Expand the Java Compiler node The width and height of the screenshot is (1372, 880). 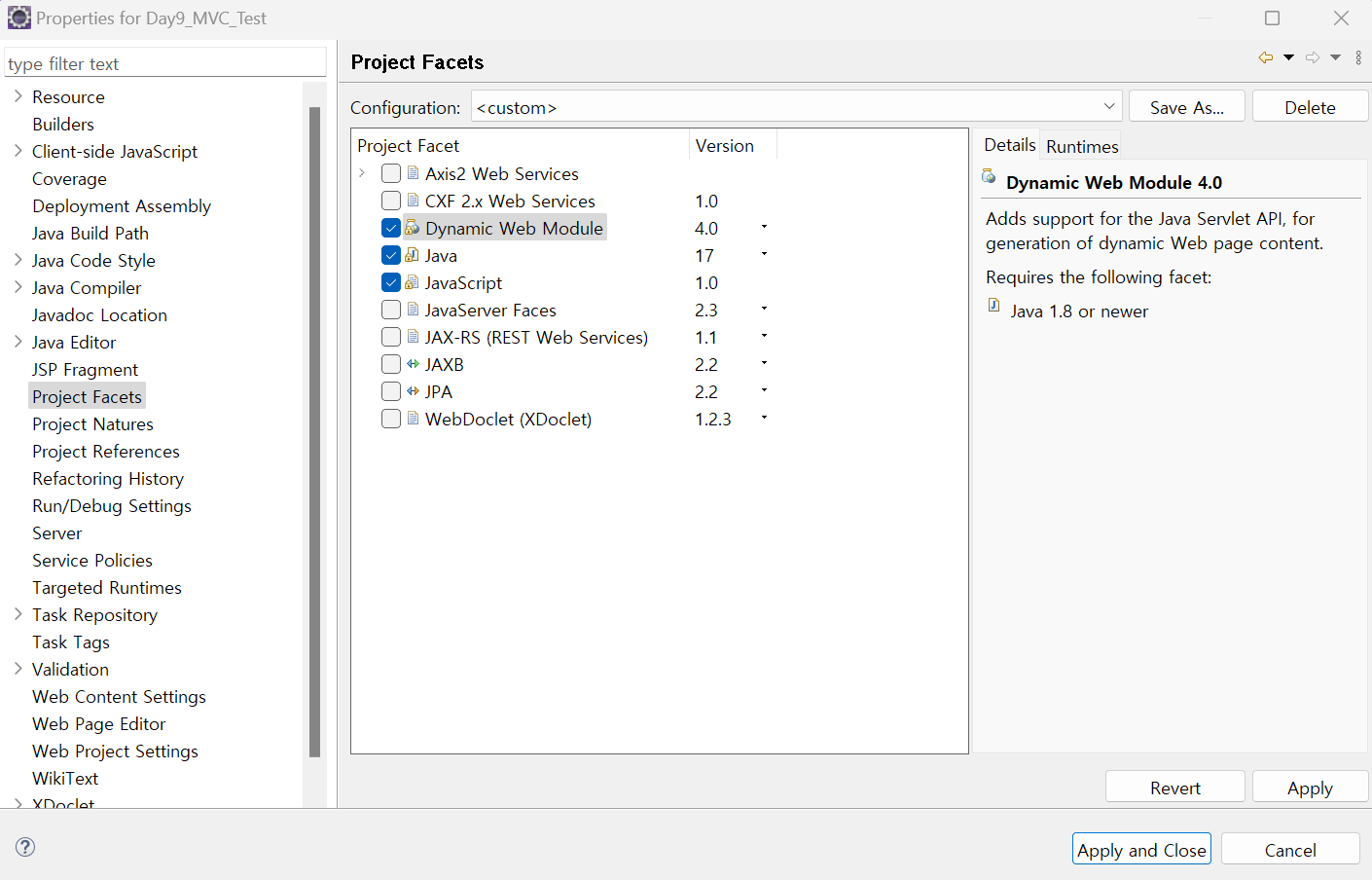point(18,287)
